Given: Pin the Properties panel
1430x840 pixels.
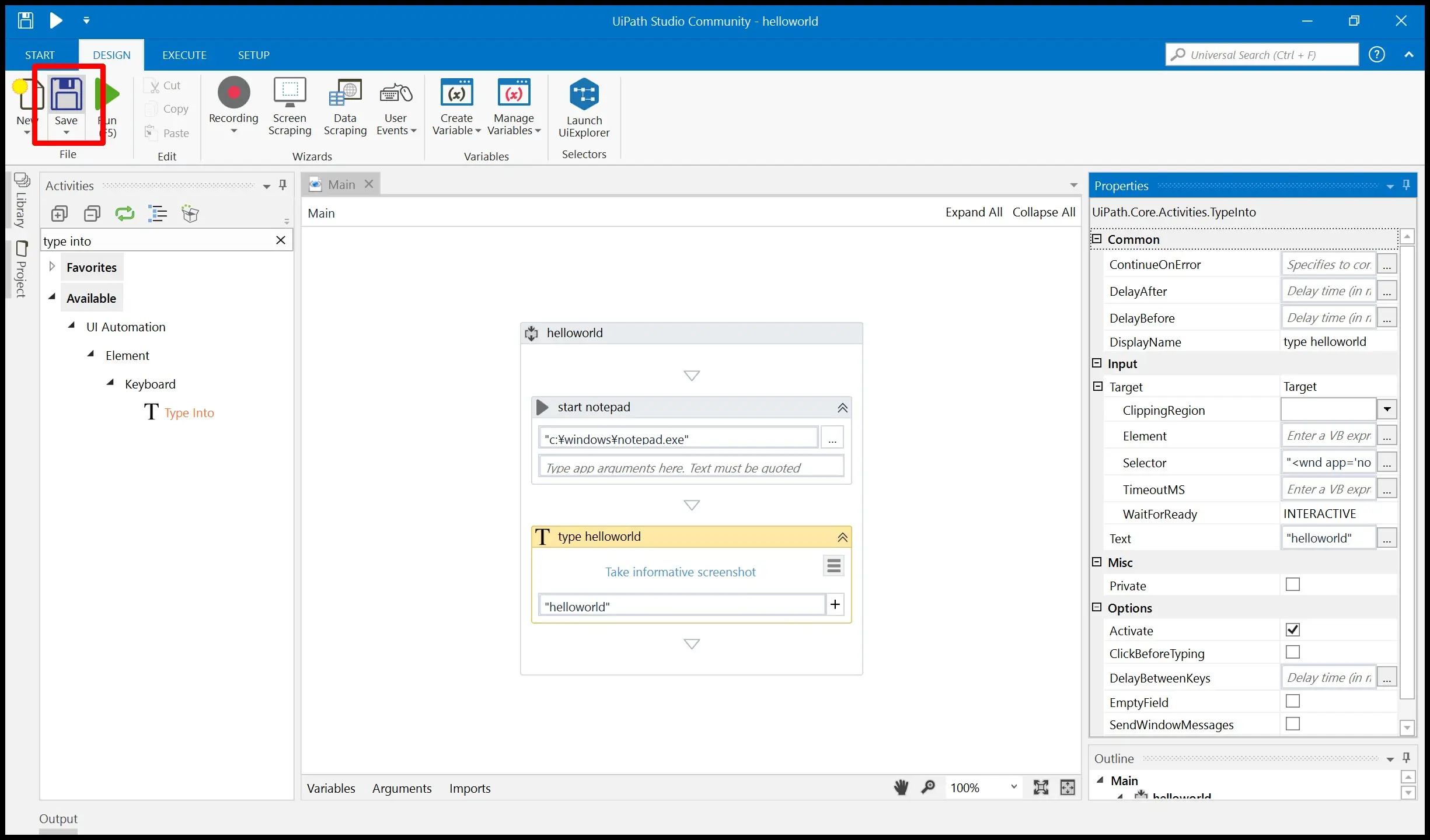Looking at the screenshot, I should point(1407,185).
